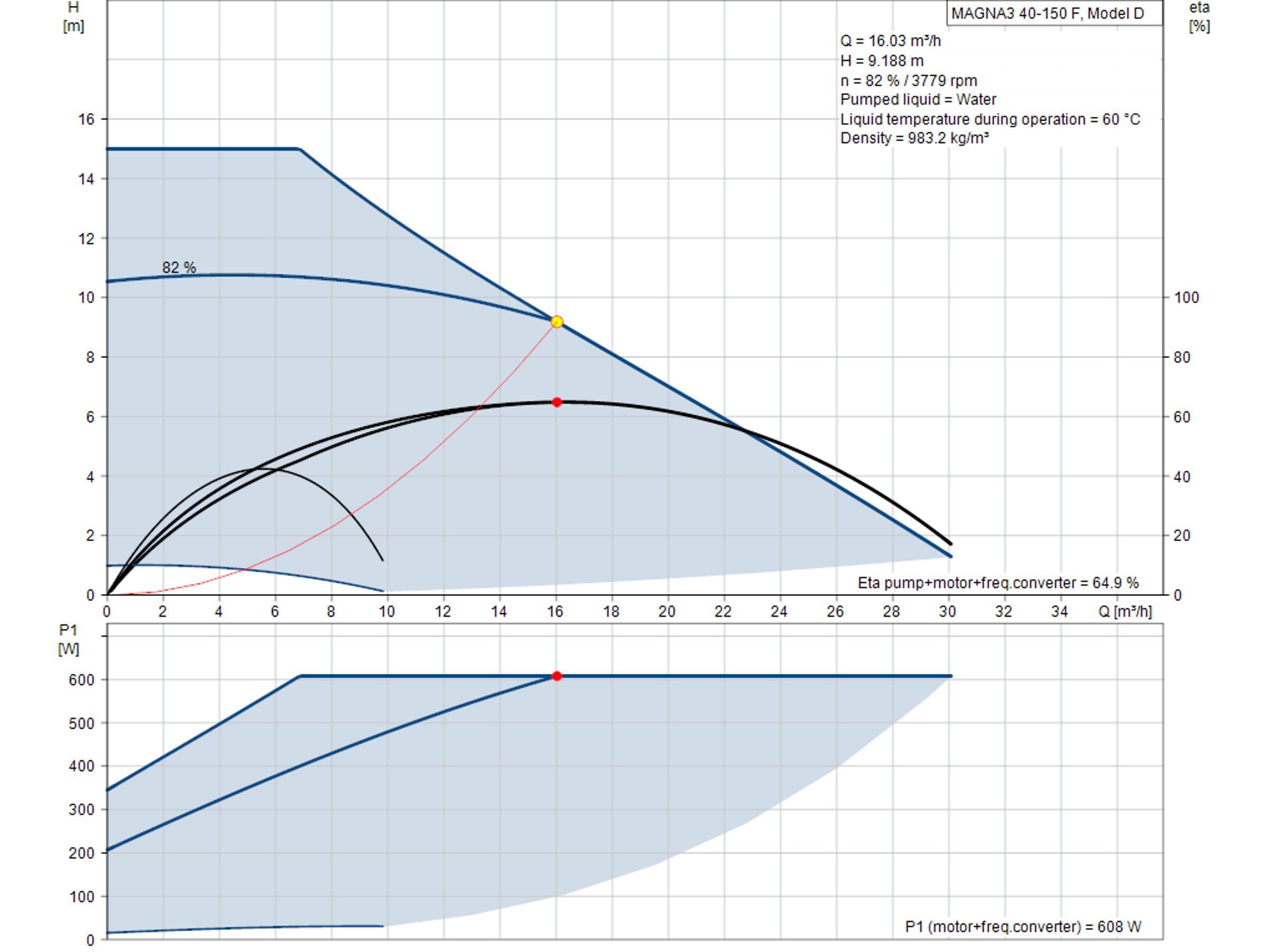
Task: Click the P1 [W] axis label
Action: pyautogui.click(x=69, y=640)
